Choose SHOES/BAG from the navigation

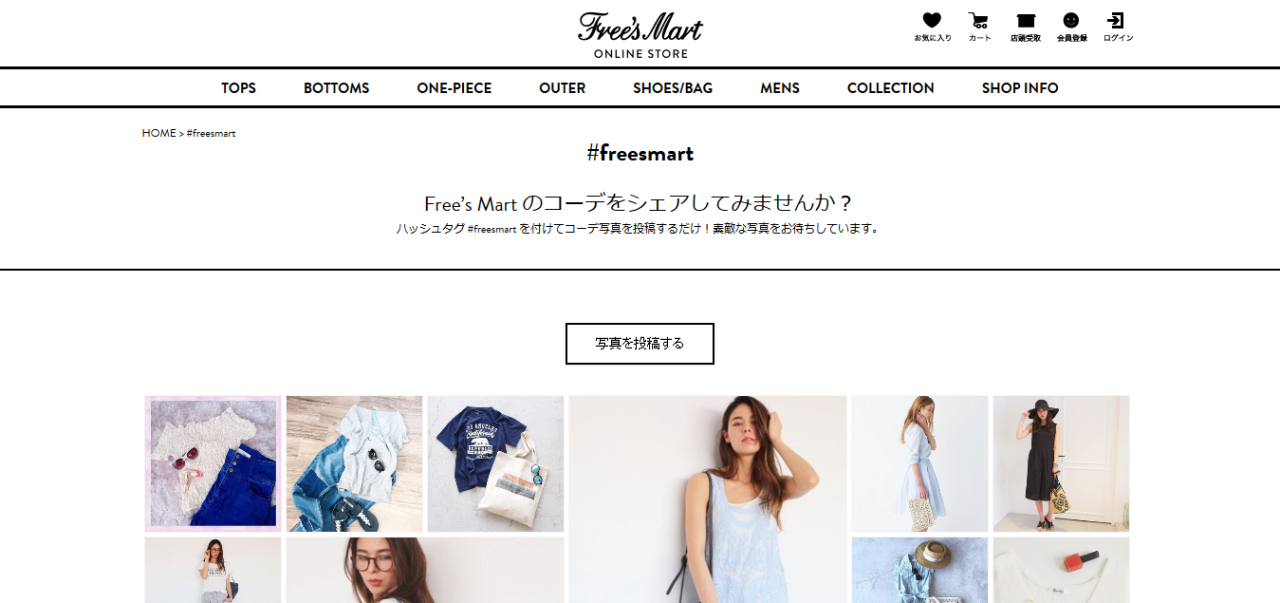coord(673,88)
